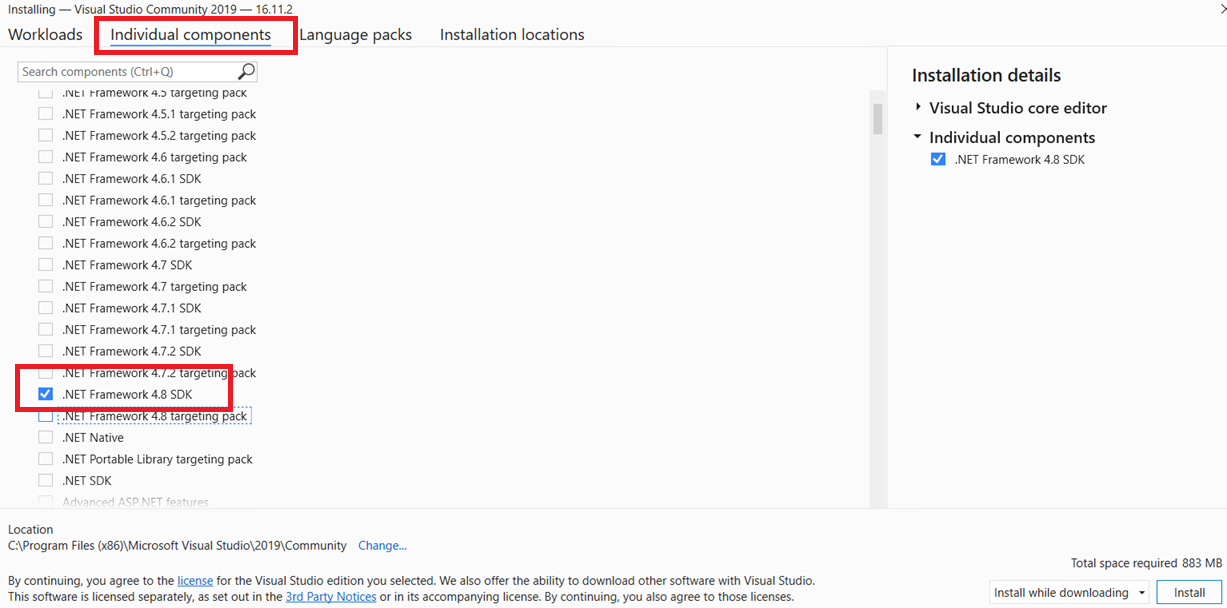Click the search magnifier icon
1227x608 pixels.
point(246,71)
